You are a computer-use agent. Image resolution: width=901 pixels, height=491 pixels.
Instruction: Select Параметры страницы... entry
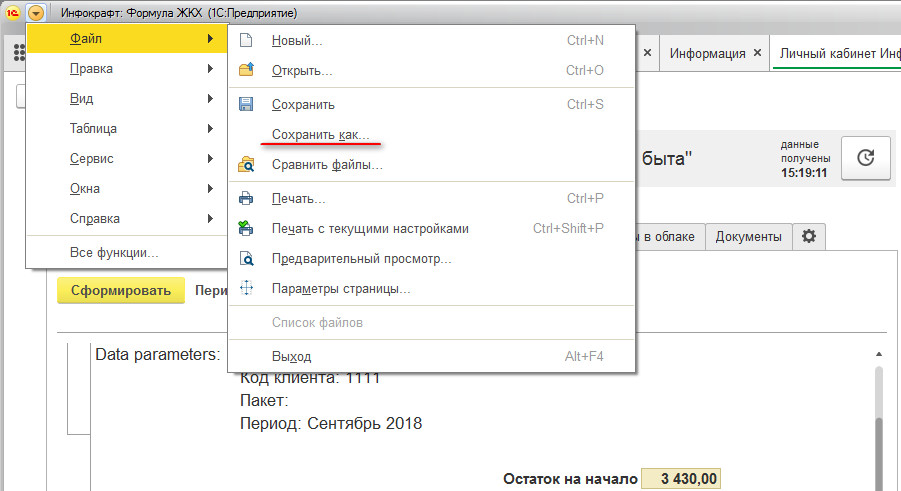(x=432, y=289)
